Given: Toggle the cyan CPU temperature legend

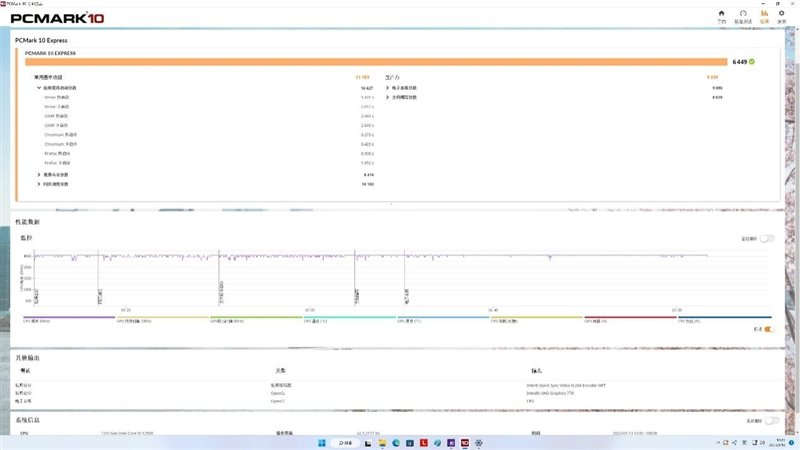Looking at the screenshot, I should pyautogui.click(x=349, y=319).
